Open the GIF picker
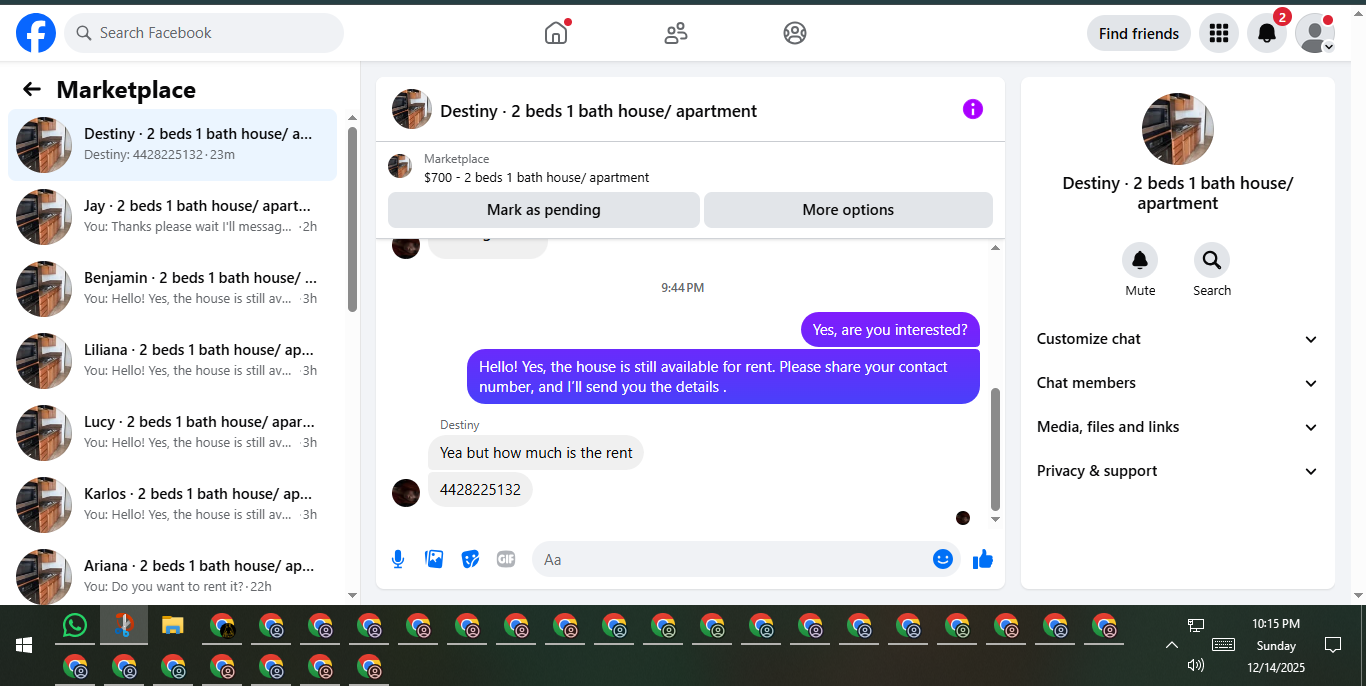The image size is (1366, 686). (x=506, y=559)
